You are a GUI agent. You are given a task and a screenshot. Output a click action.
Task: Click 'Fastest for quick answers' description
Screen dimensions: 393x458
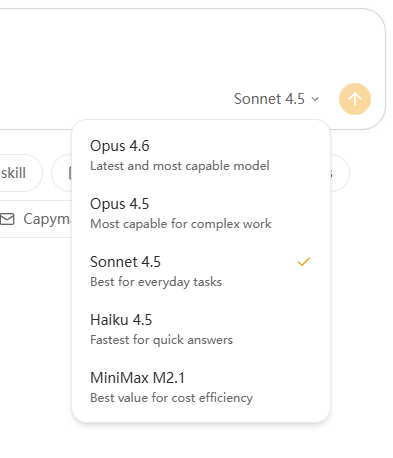tap(161, 340)
